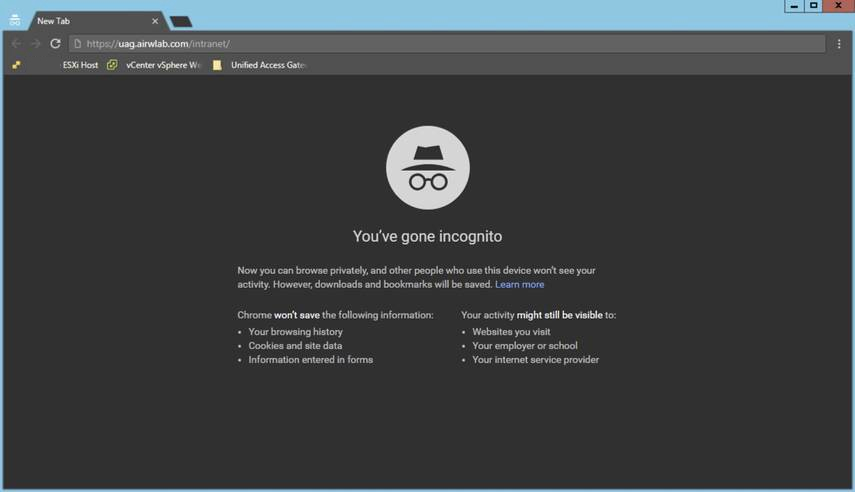
Task: Close the New Tab tab
Action: (155, 21)
